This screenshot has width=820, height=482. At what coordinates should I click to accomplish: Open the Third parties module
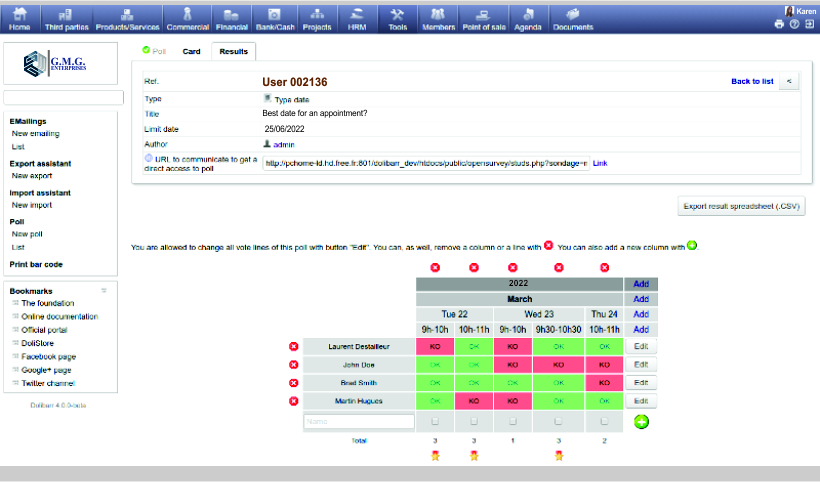coord(66,18)
